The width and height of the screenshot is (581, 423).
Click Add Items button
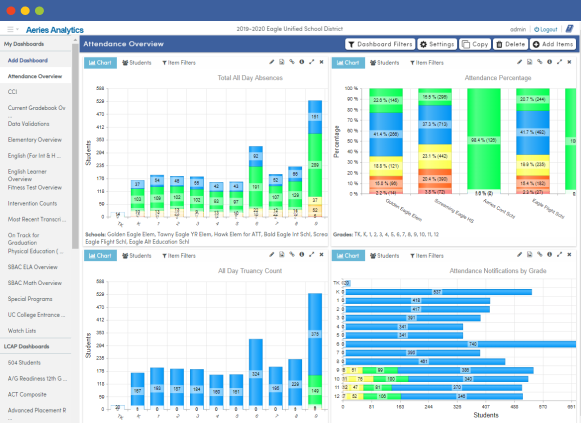click(553, 44)
